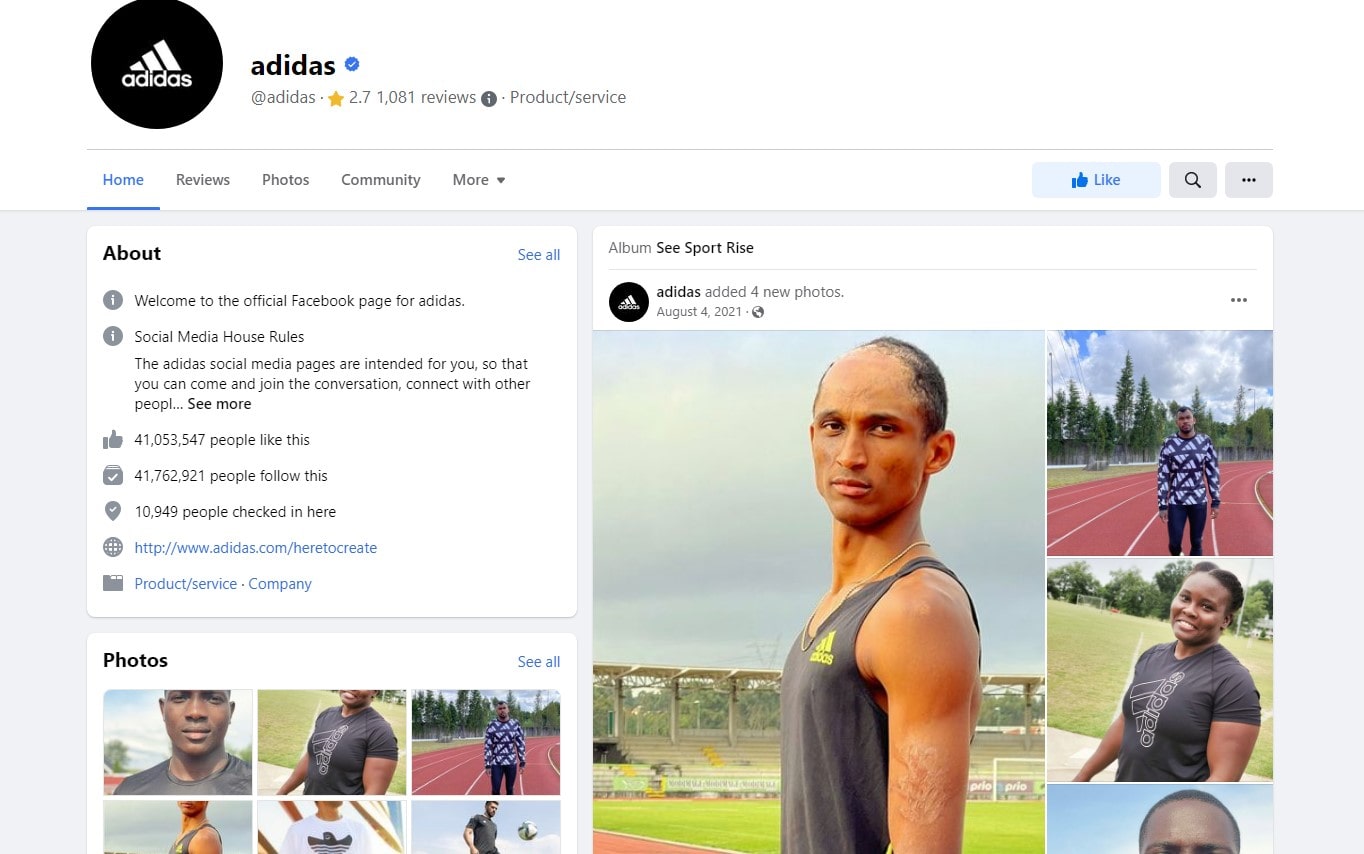The width and height of the screenshot is (1364, 854).
Task: Click the adidas logo profile picture
Action: [157, 63]
